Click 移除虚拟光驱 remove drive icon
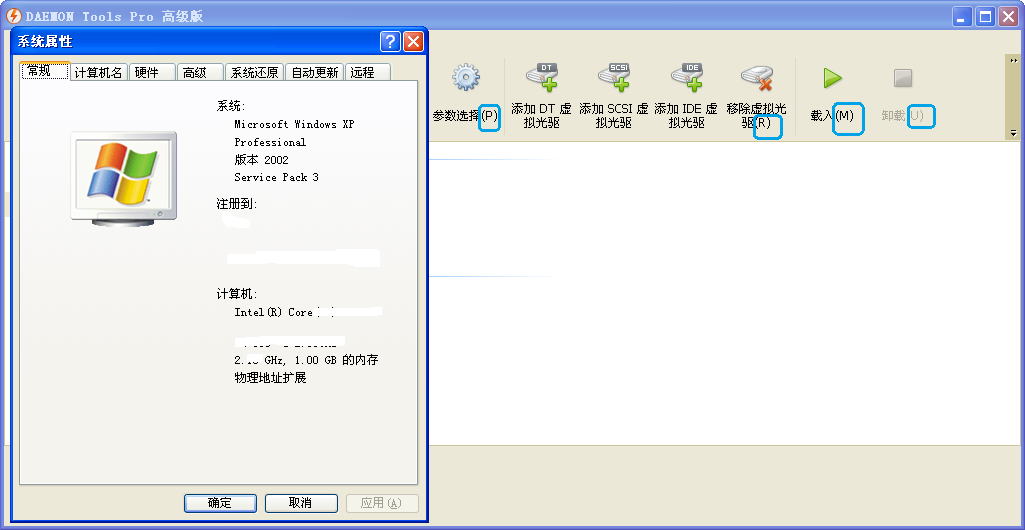 pos(756,78)
